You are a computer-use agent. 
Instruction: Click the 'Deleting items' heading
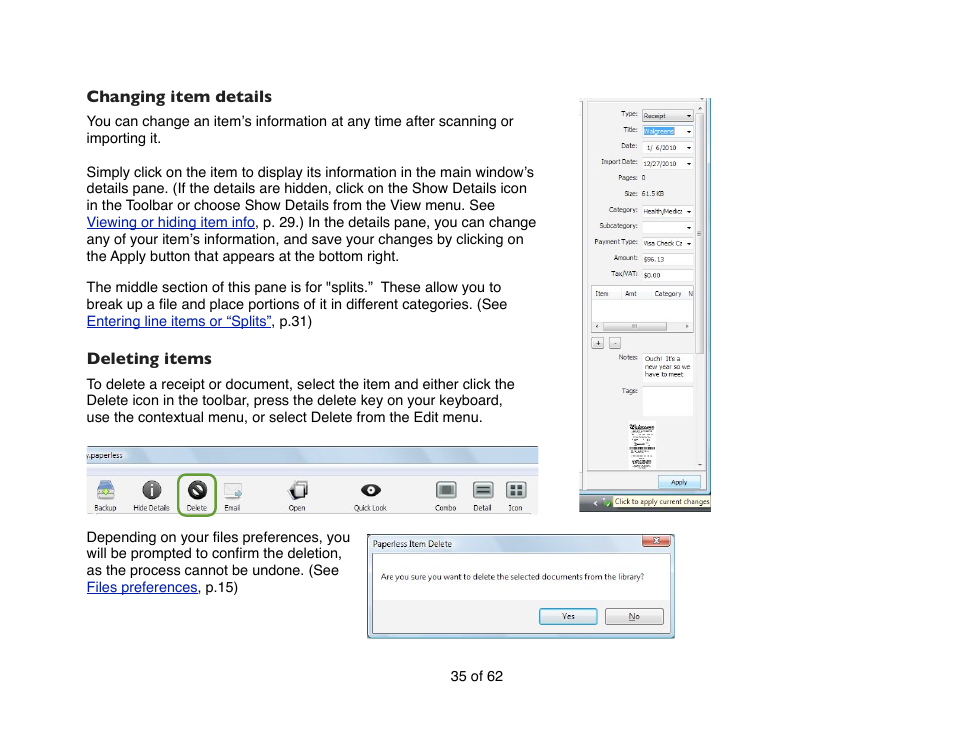pos(149,358)
